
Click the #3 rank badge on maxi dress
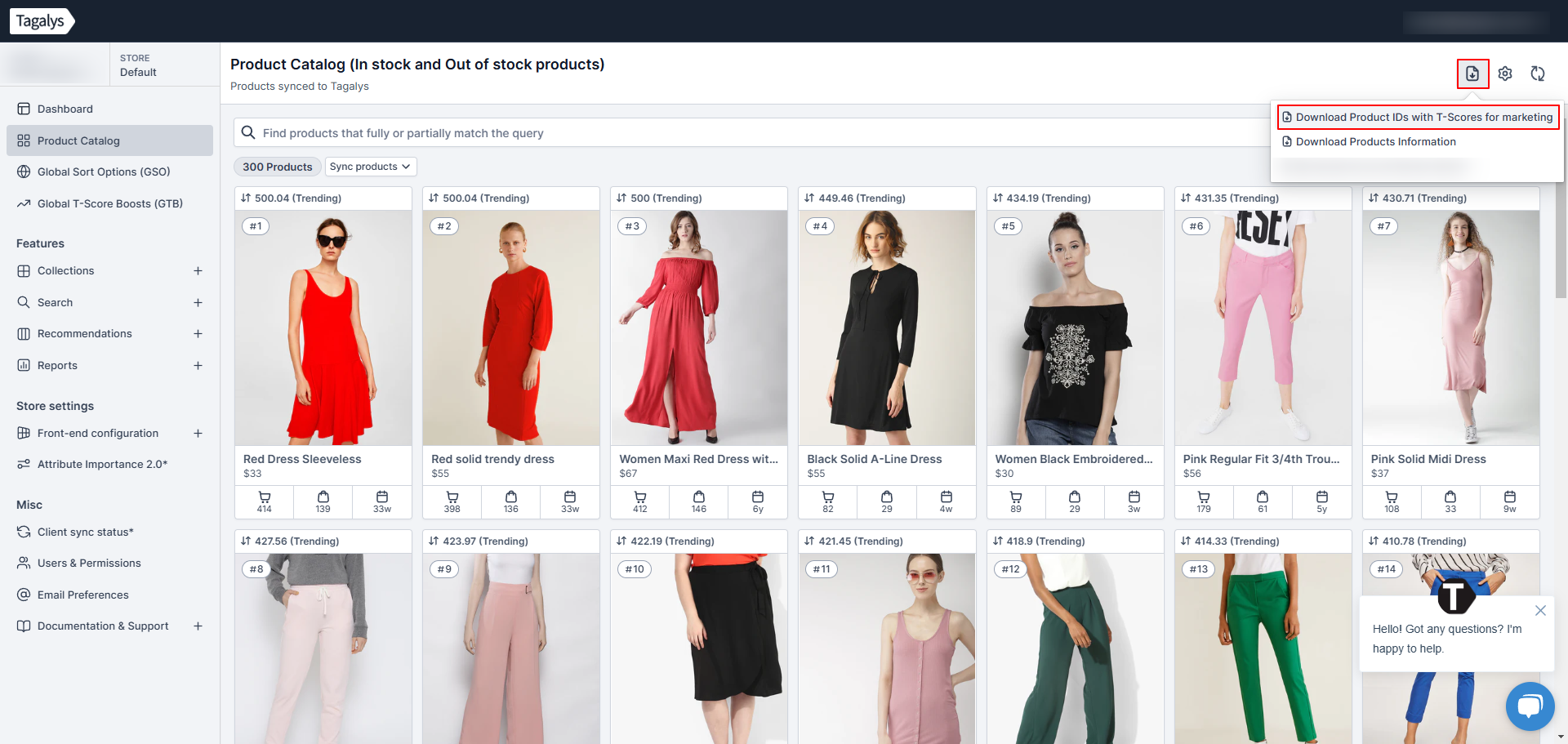pyautogui.click(x=632, y=226)
